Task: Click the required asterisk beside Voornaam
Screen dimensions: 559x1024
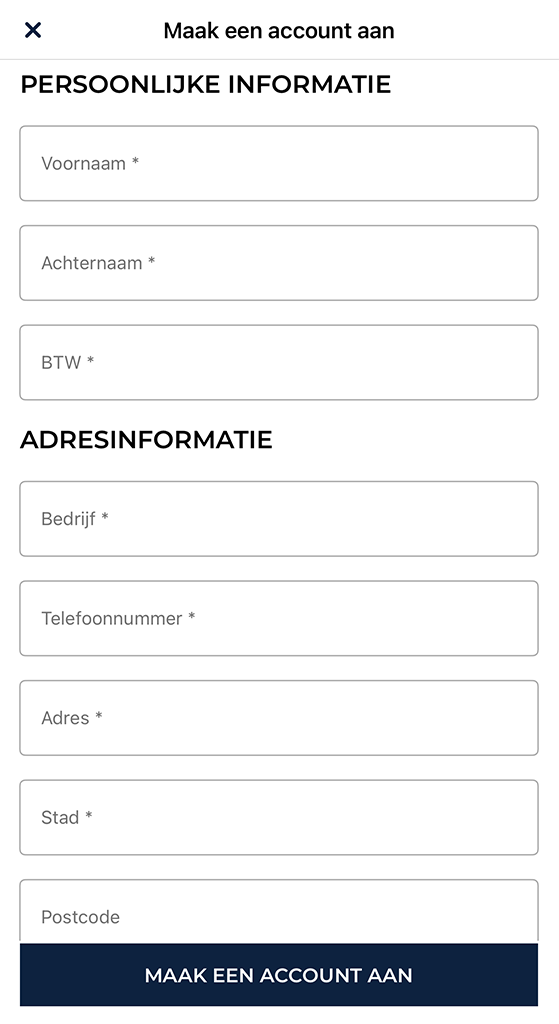Action: (x=135, y=161)
